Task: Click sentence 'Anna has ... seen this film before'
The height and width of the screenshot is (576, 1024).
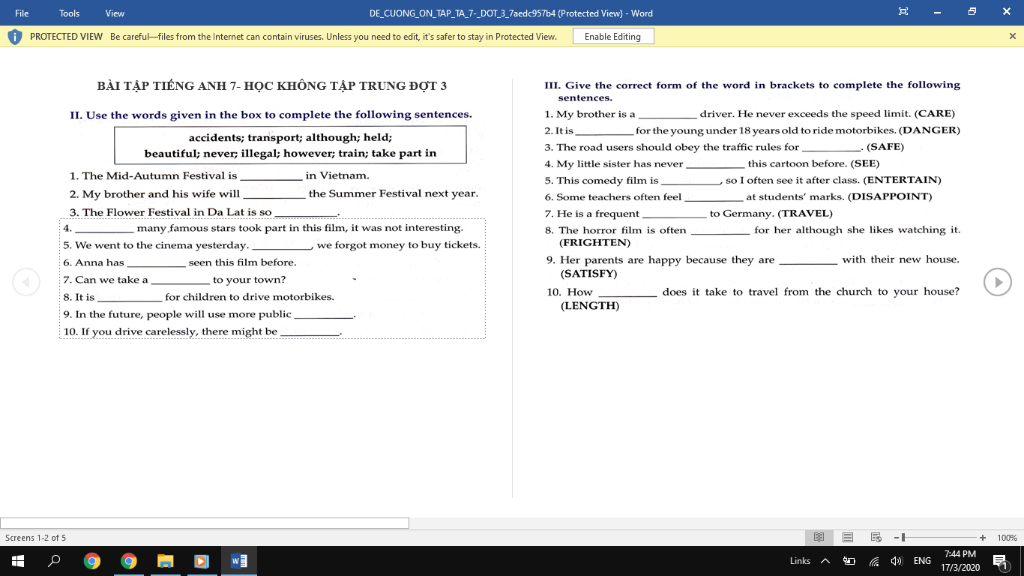Action: point(180,263)
